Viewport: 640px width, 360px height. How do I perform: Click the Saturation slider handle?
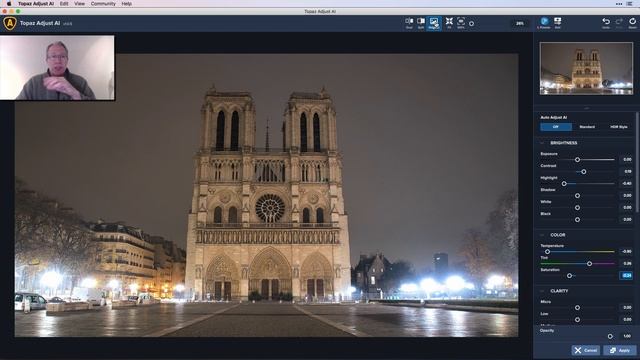pyautogui.click(x=569, y=276)
